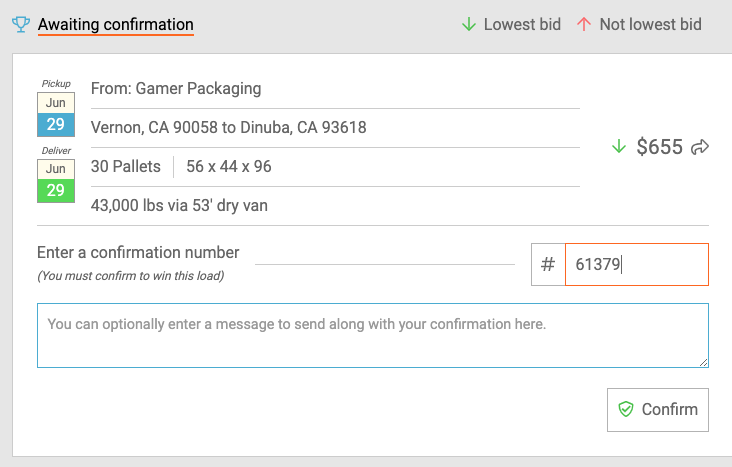The image size is (732, 467).
Task: Click the green down arrow beside $655
Action: pos(619,147)
